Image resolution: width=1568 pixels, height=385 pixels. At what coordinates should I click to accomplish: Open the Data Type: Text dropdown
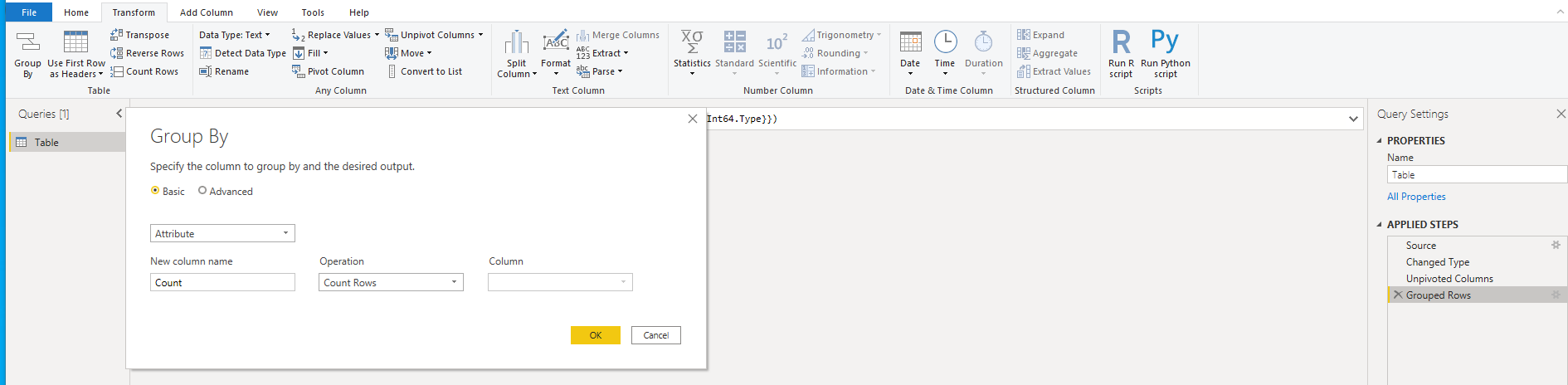(235, 35)
